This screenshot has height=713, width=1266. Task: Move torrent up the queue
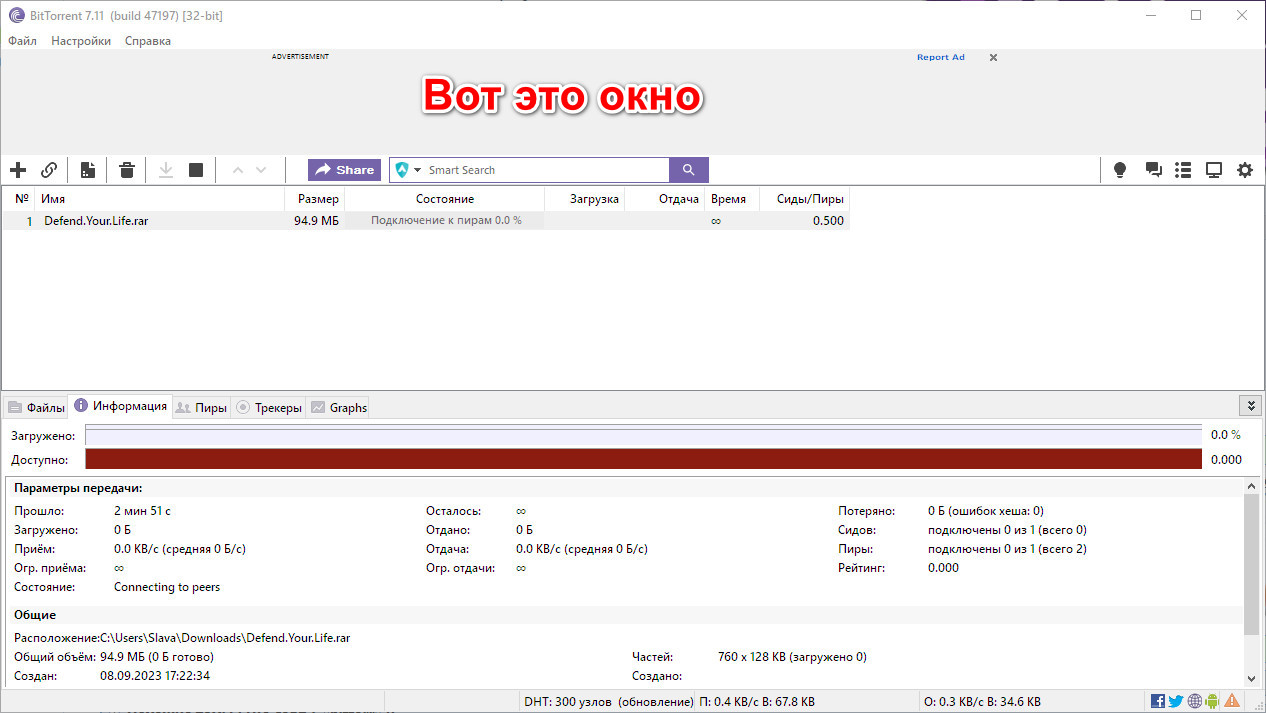coord(238,170)
